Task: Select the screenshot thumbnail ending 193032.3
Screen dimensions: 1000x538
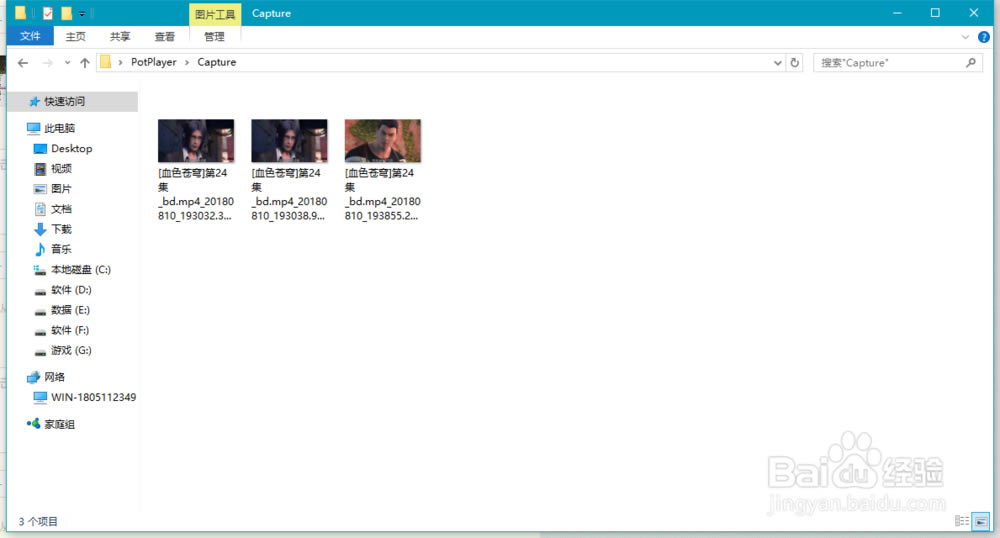Action: [196, 141]
